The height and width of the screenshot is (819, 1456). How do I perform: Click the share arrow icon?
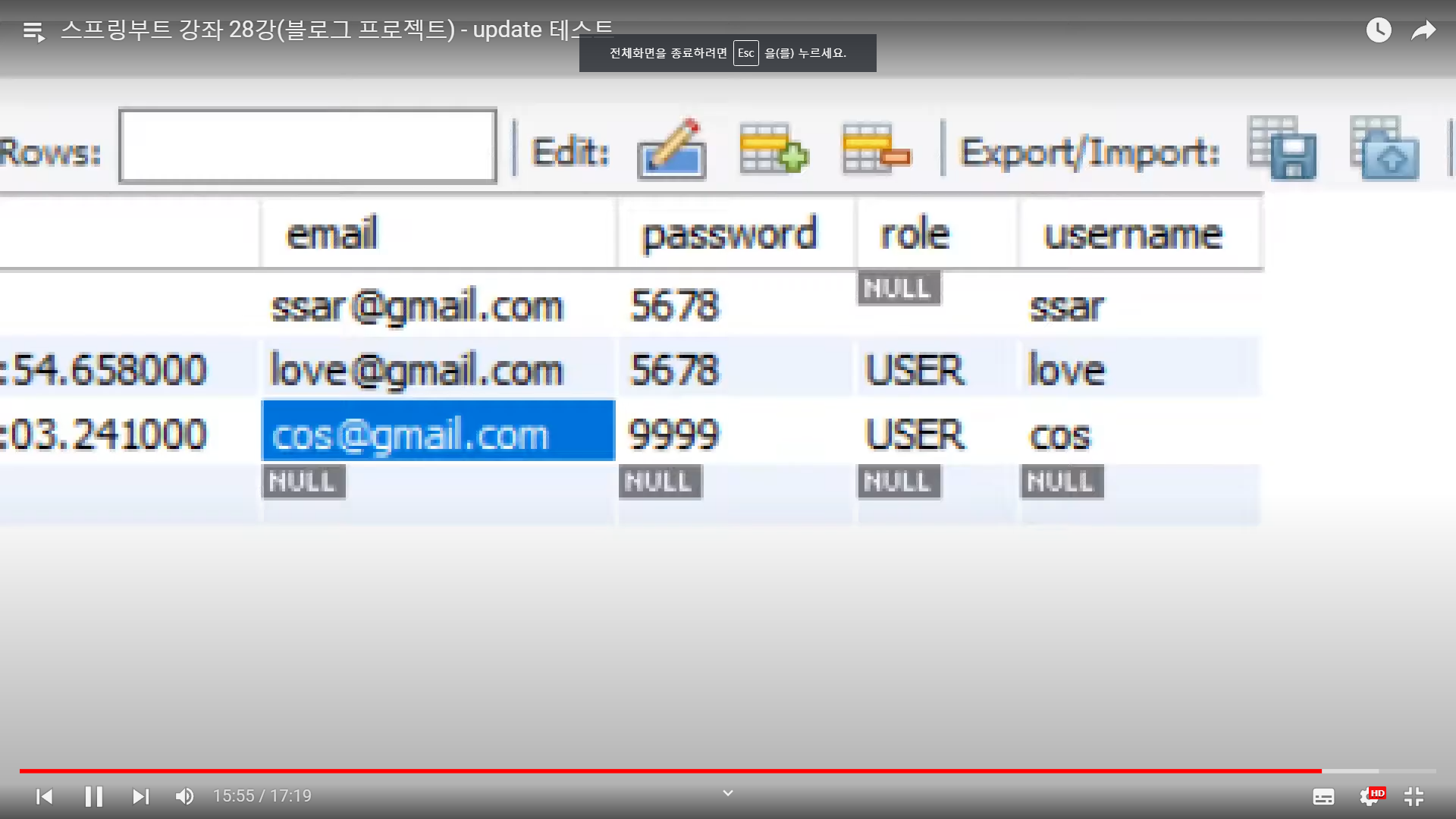[x=1423, y=30]
